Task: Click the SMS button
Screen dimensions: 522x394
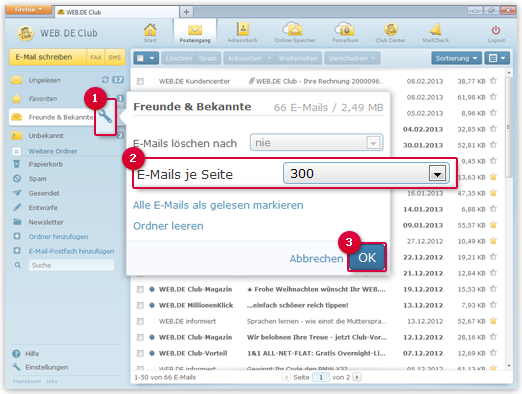Action: point(115,57)
